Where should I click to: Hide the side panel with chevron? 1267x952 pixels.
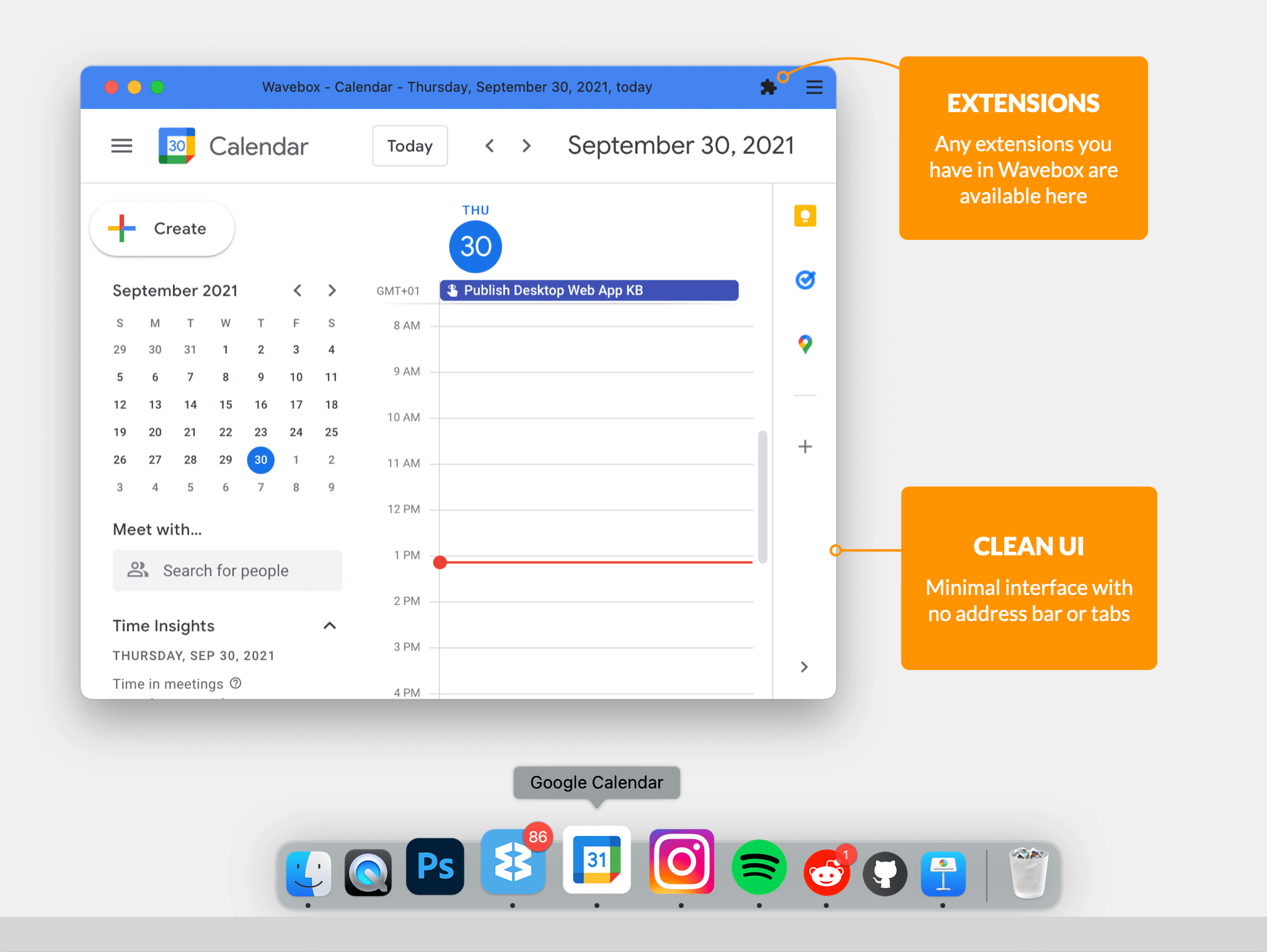[x=804, y=667]
